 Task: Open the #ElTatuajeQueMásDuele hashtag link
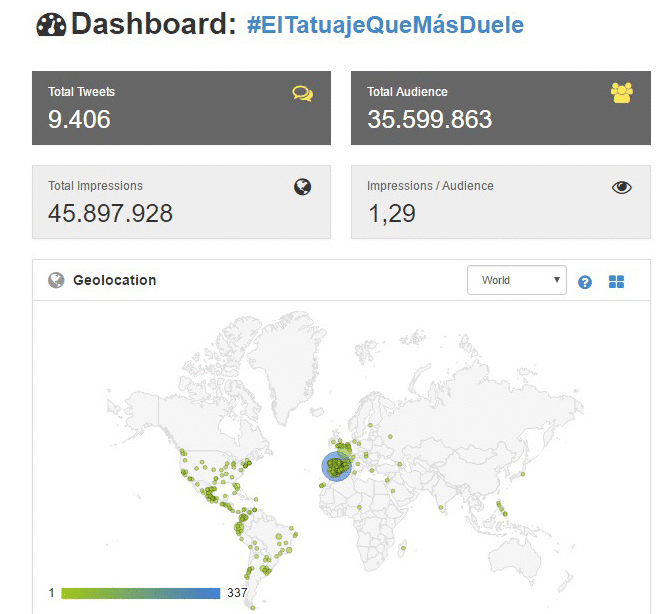(385, 25)
